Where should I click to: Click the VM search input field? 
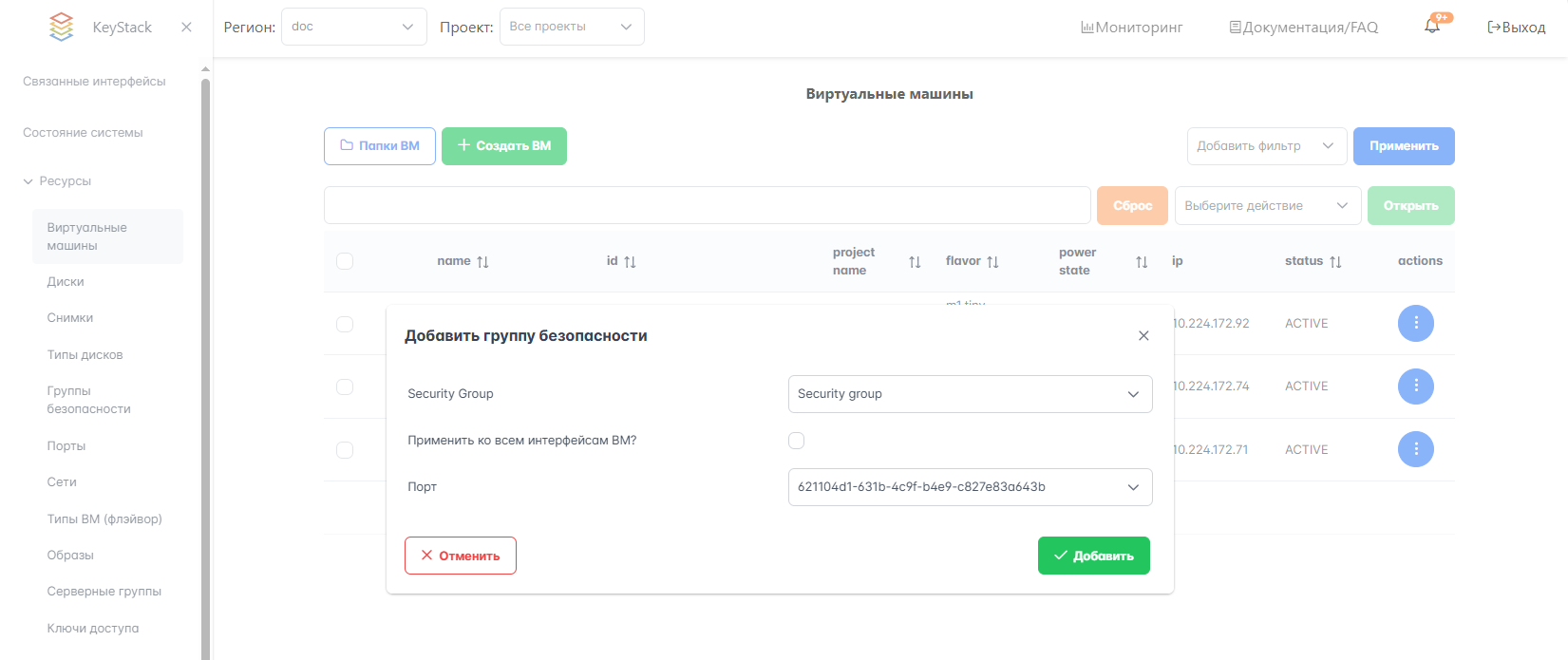[x=707, y=205]
